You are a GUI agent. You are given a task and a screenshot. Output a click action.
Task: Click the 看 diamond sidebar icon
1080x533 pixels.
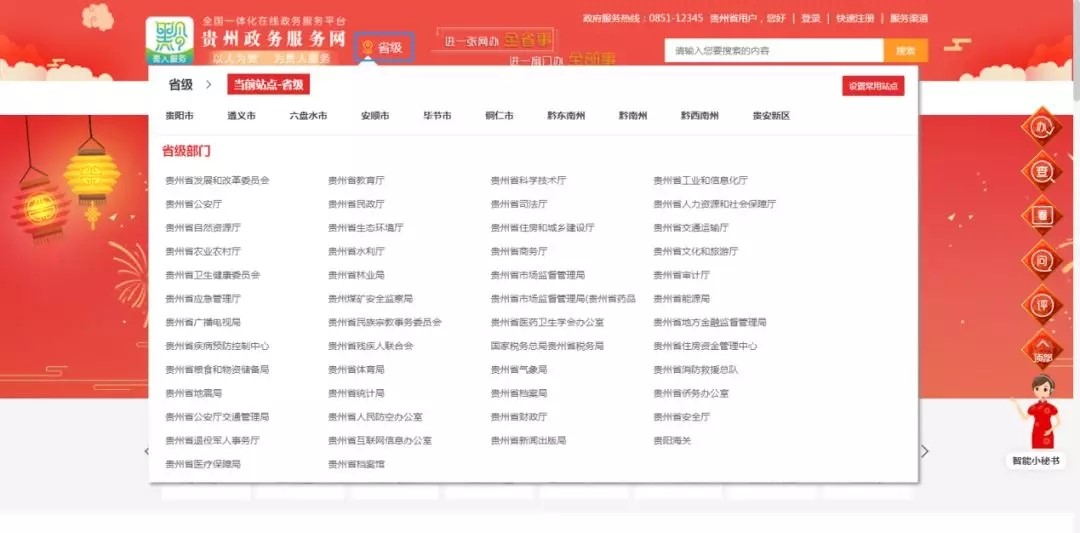(1041, 215)
